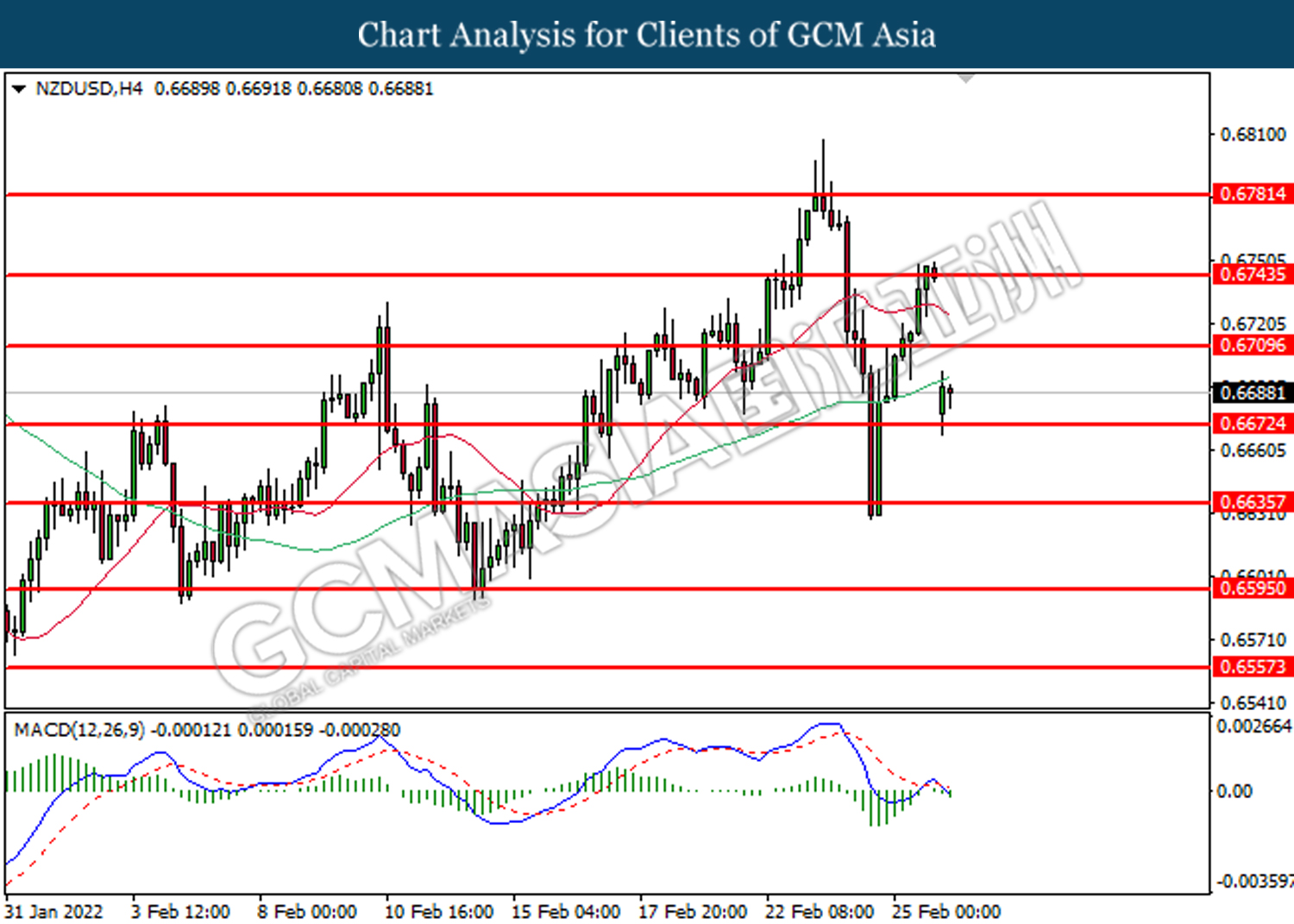Image resolution: width=1294 pixels, height=924 pixels.
Task: Select the 0.66724 support price label
Action: pos(1253,424)
